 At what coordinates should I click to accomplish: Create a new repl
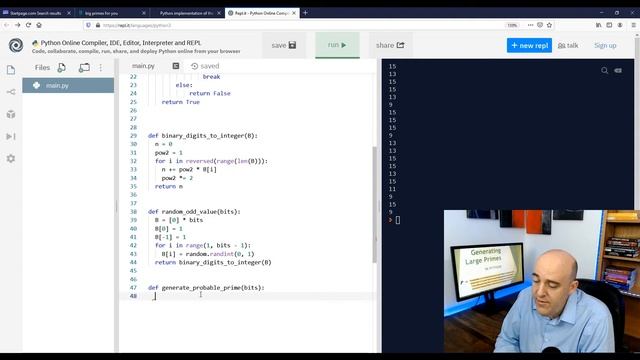pyautogui.click(x=529, y=45)
